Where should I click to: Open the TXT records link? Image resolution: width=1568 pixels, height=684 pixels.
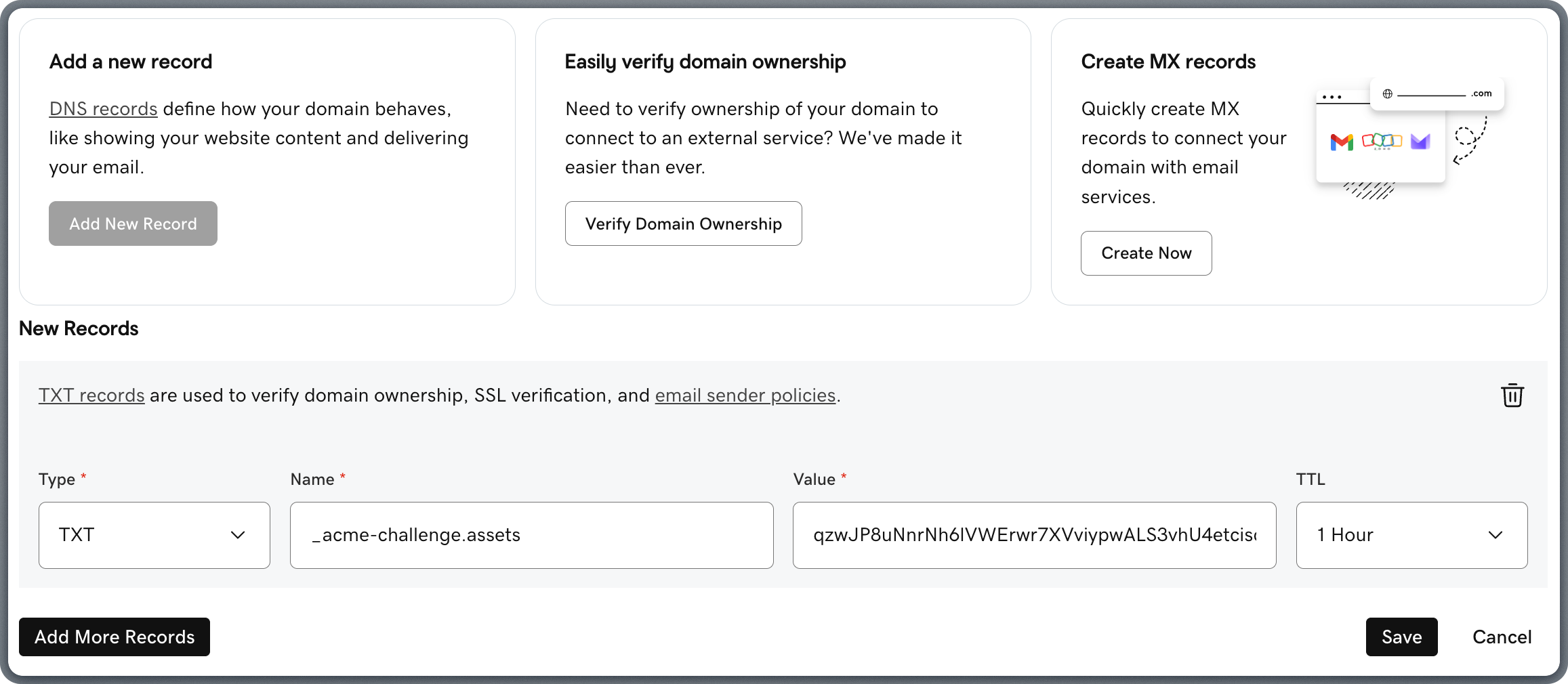91,396
